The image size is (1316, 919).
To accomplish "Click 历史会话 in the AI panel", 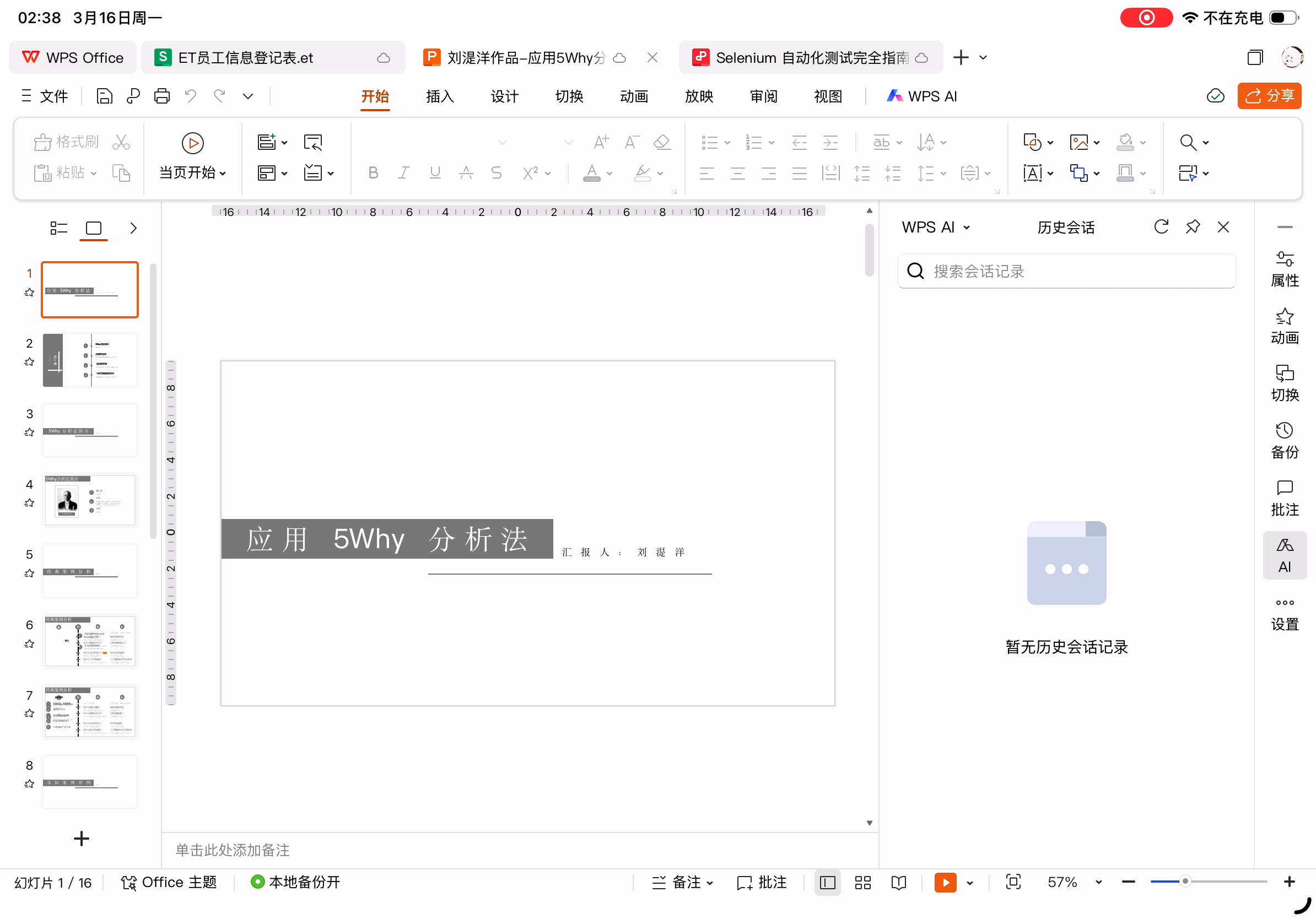I will click(1065, 228).
